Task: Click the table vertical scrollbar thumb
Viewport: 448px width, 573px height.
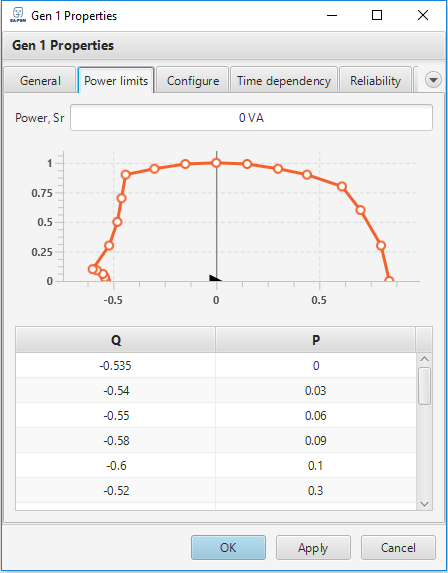Action: [424, 386]
